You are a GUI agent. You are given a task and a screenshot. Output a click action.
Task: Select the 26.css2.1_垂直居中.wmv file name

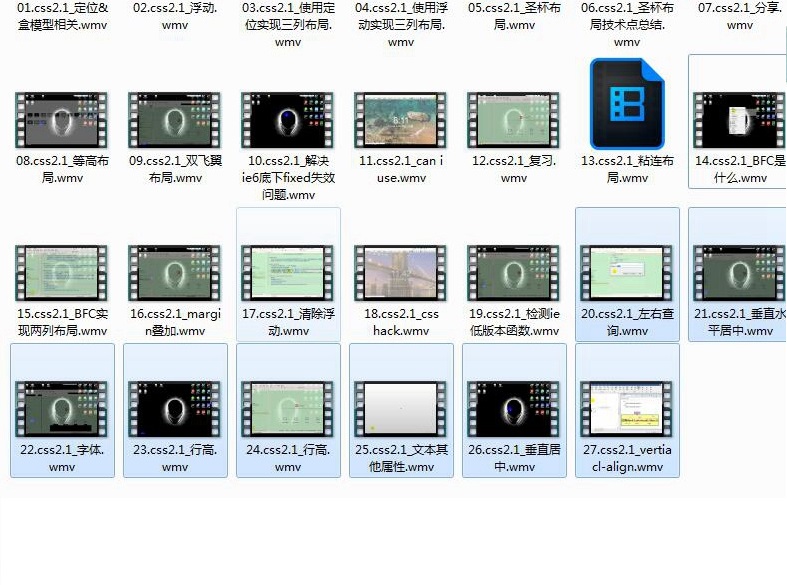click(x=514, y=458)
